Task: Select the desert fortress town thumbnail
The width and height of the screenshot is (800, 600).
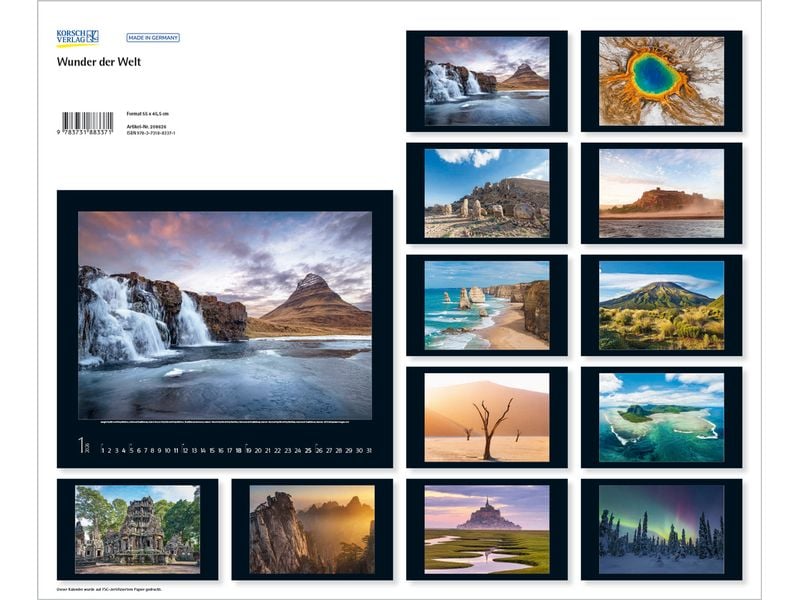Action: click(x=661, y=192)
